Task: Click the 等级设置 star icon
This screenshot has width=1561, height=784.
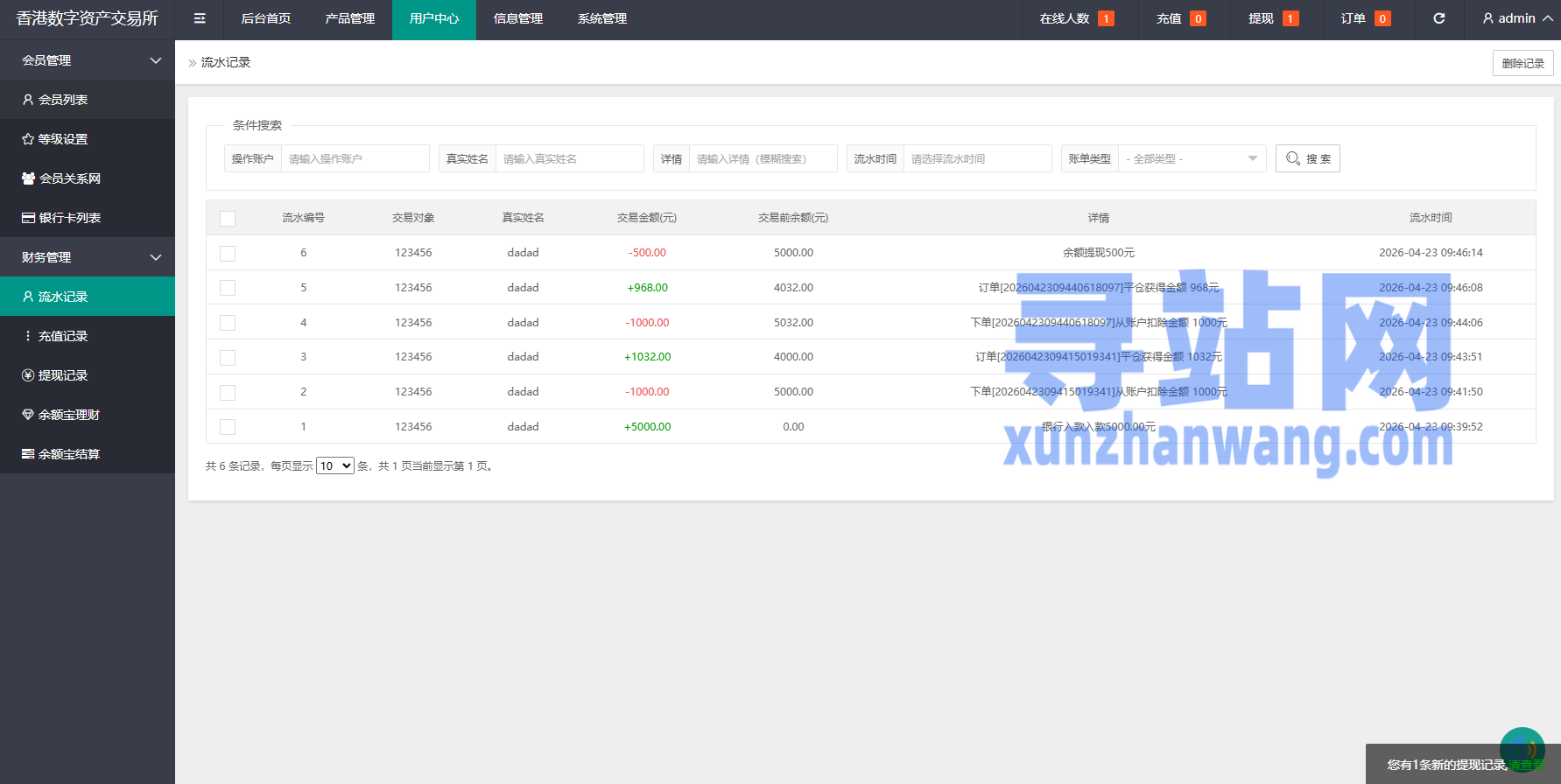Action: (x=28, y=139)
